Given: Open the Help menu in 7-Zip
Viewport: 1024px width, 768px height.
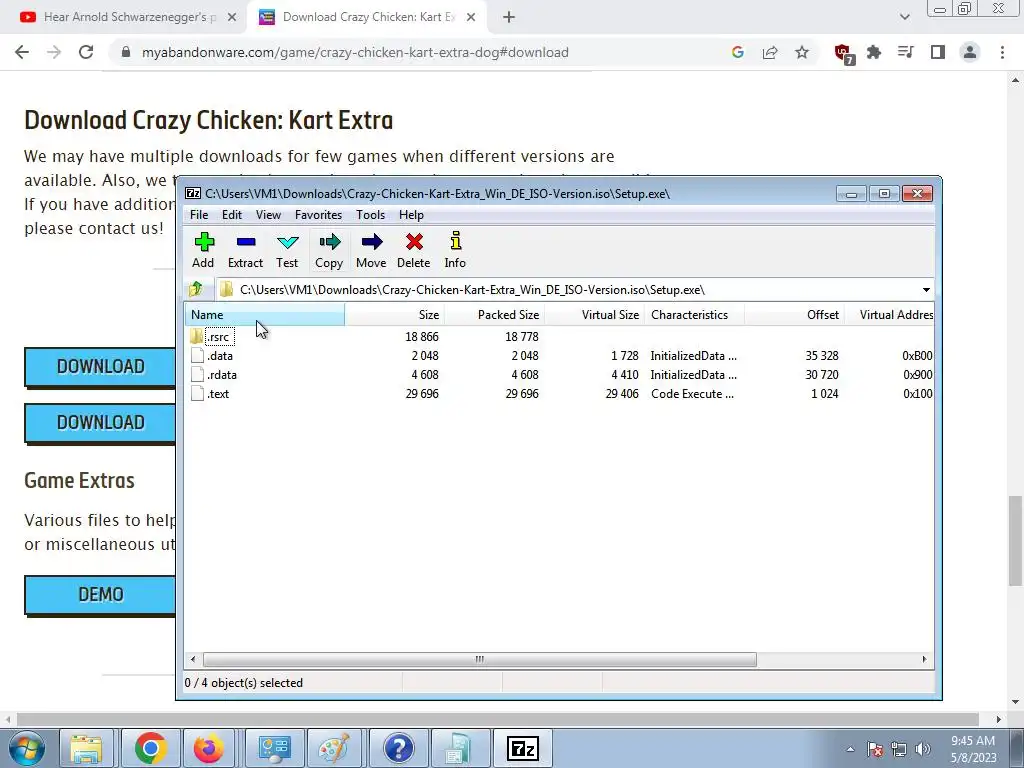Looking at the screenshot, I should coord(411,215).
